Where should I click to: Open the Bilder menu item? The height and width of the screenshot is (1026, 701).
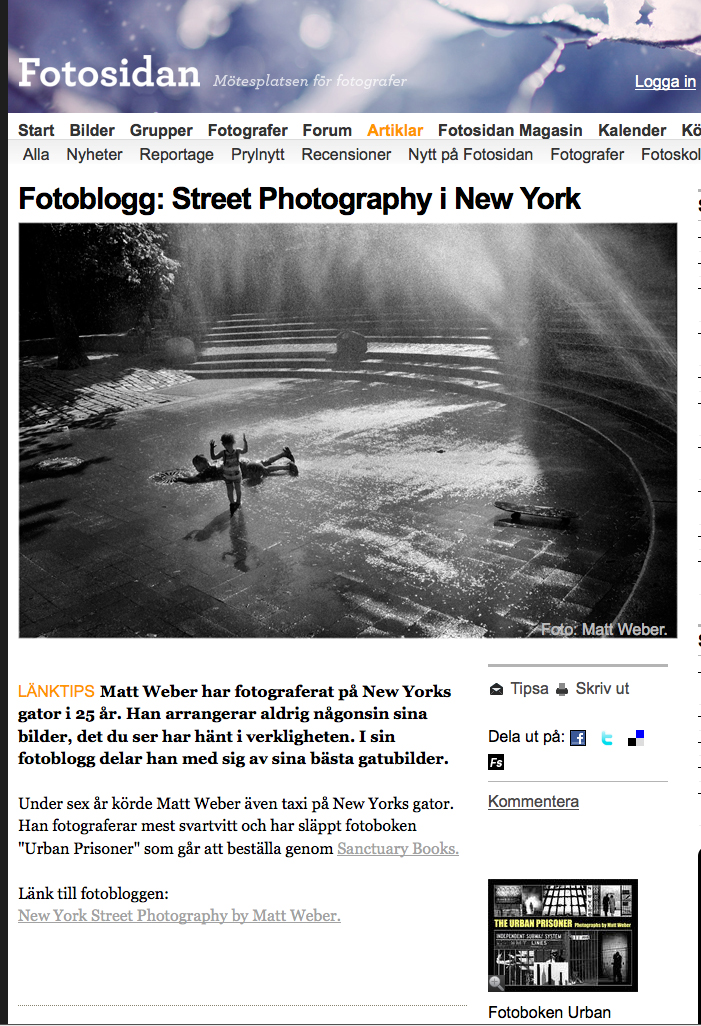point(92,130)
